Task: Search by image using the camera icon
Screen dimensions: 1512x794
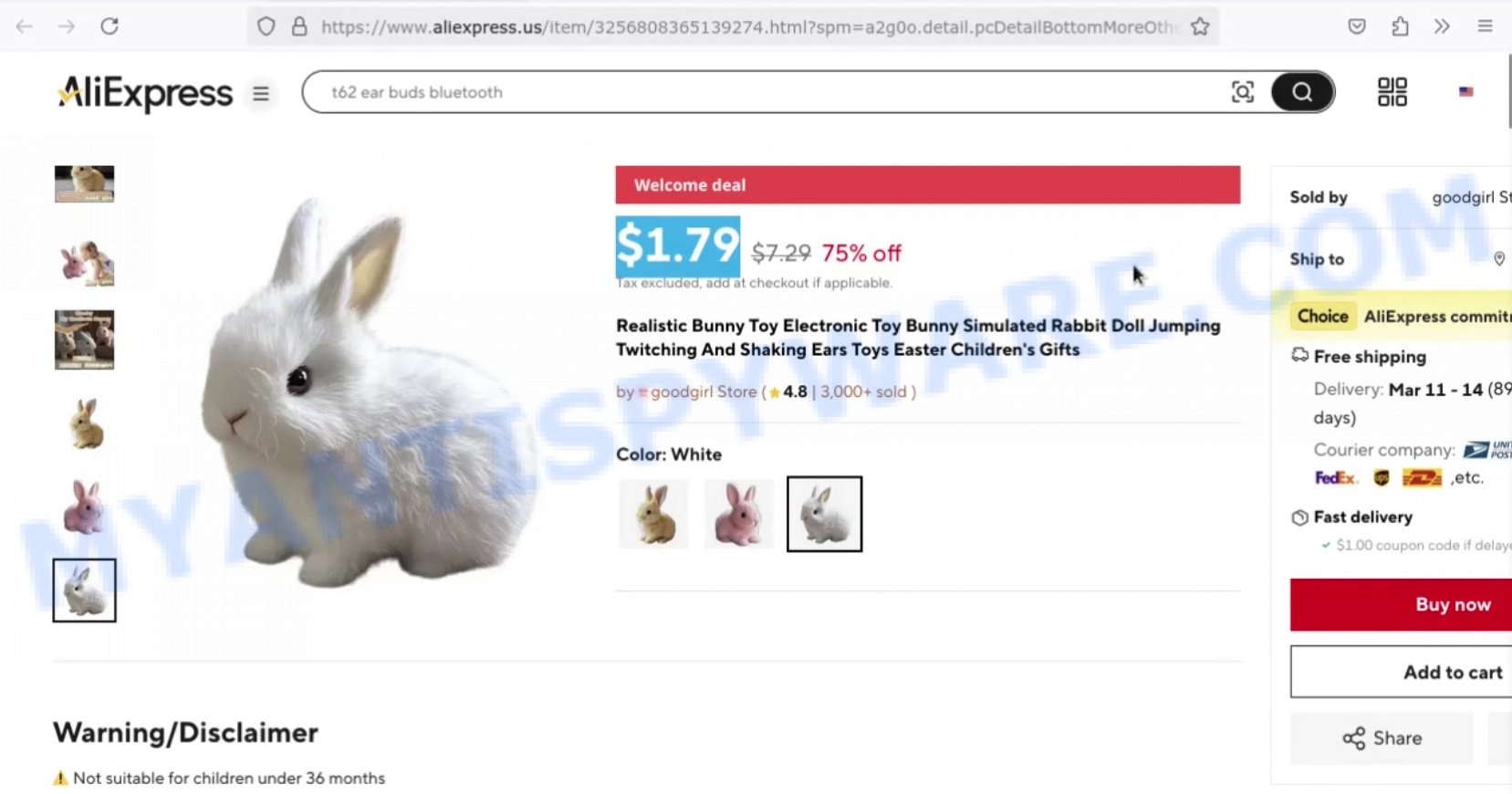Action: [x=1242, y=92]
